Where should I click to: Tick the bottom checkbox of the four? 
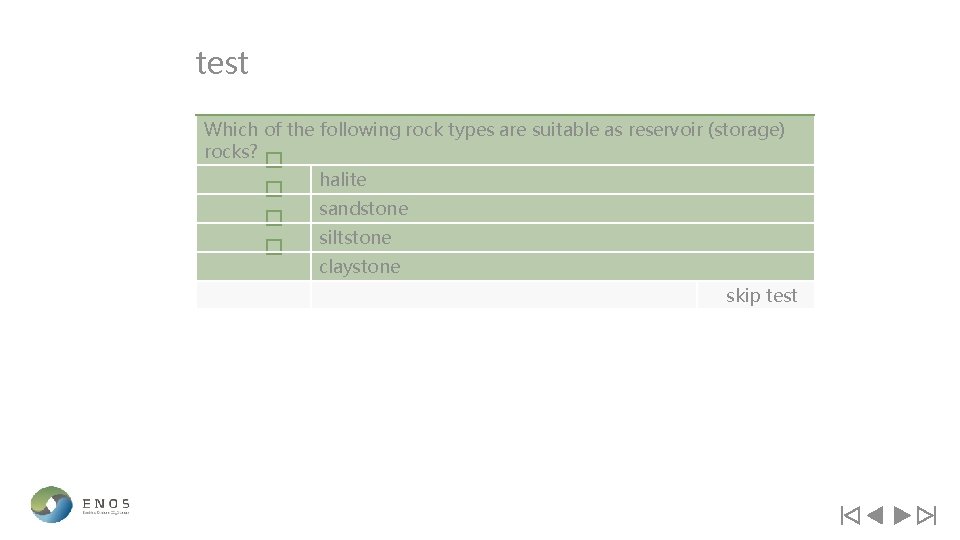point(274,247)
